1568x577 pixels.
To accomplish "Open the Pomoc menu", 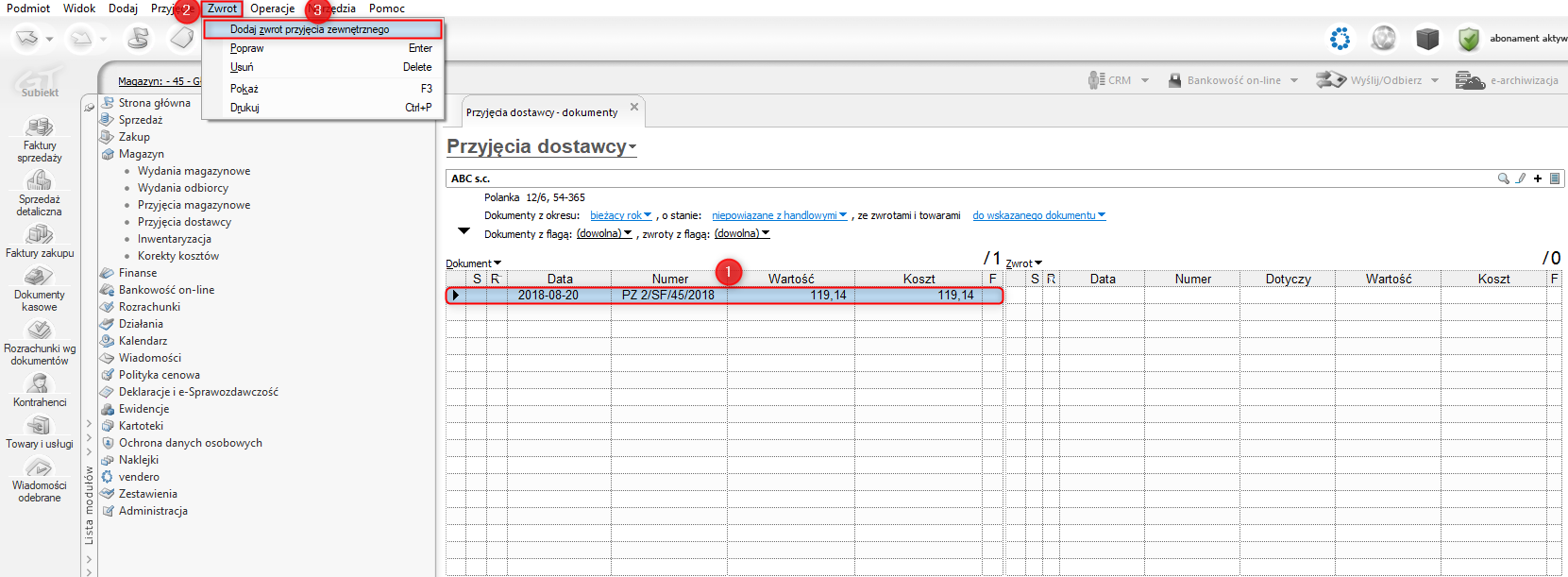I will pyautogui.click(x=387, y=8).
